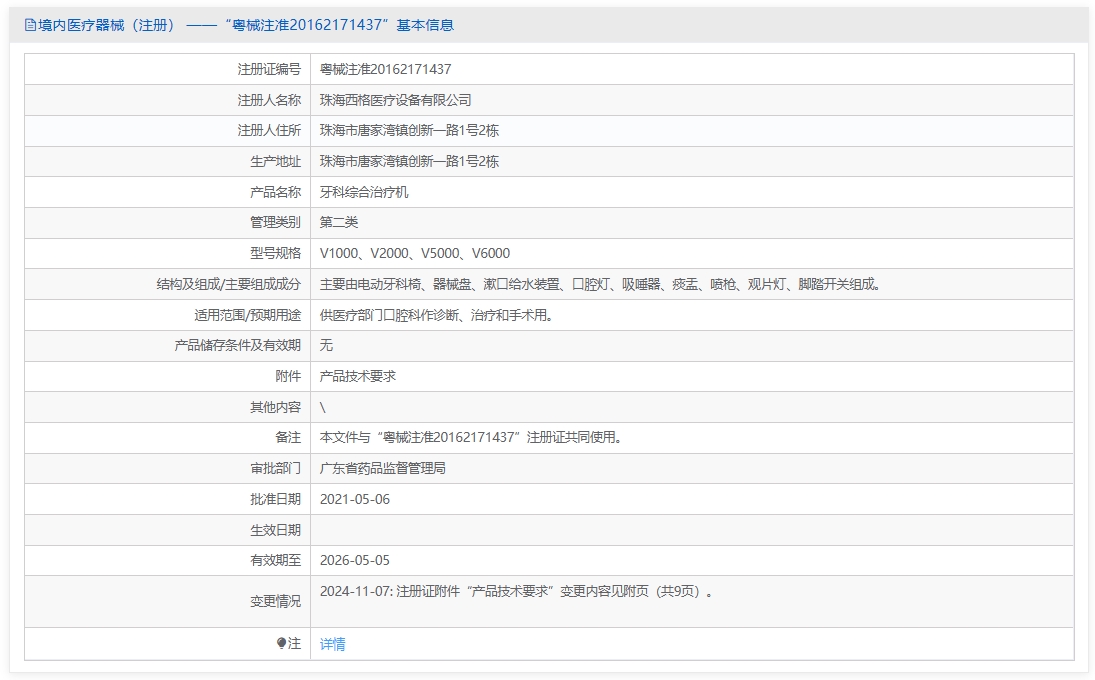Select the 批准日期 label

tap(275, 499)
